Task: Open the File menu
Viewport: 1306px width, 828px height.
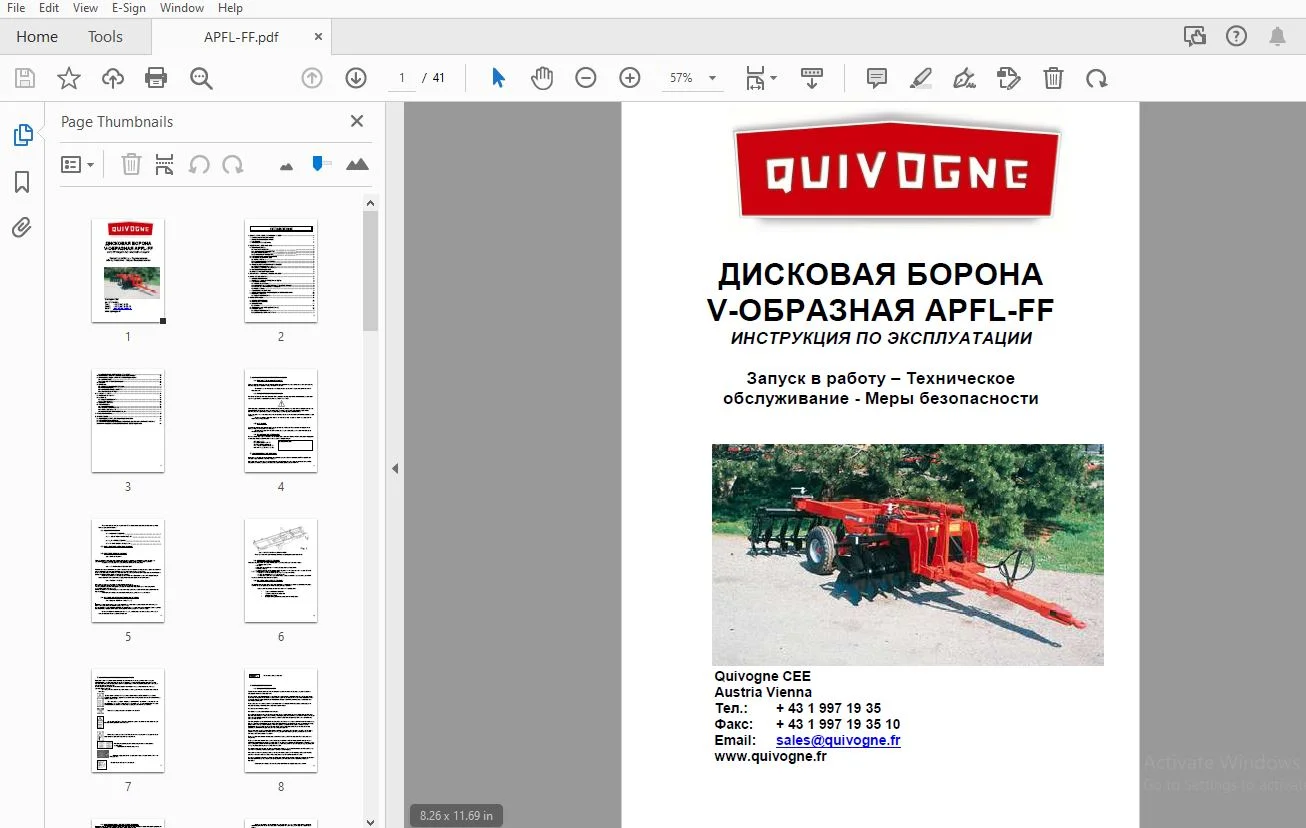Action: click(x=16, y=8)
